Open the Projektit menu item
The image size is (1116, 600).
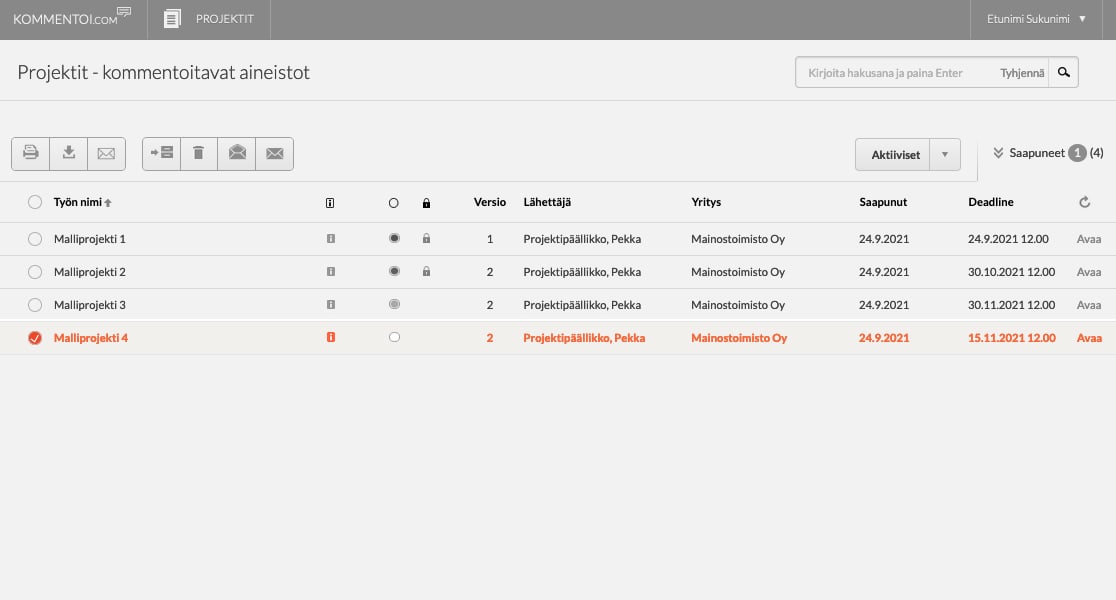tap(209, 19)
